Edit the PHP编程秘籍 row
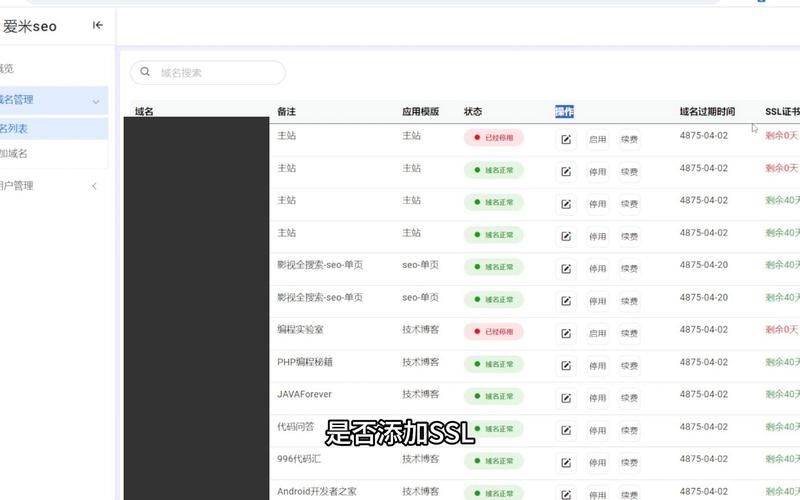The width and height of the screenshot is (800, 500). [x=566, y=365]
